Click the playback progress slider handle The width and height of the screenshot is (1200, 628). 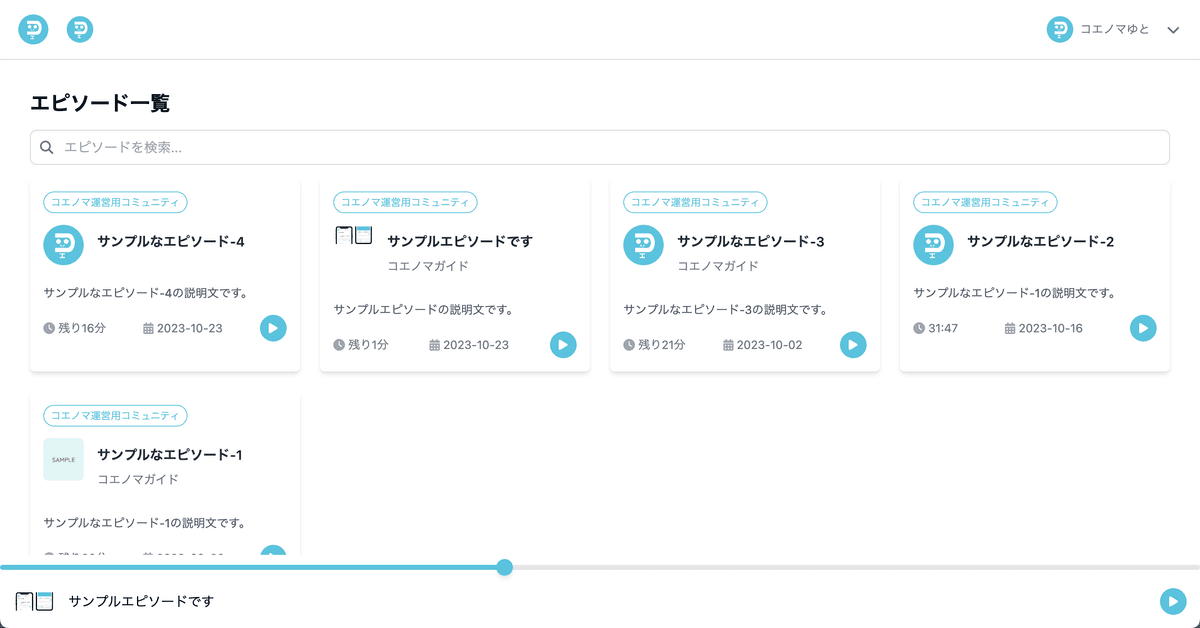click(x=505, y=567)
